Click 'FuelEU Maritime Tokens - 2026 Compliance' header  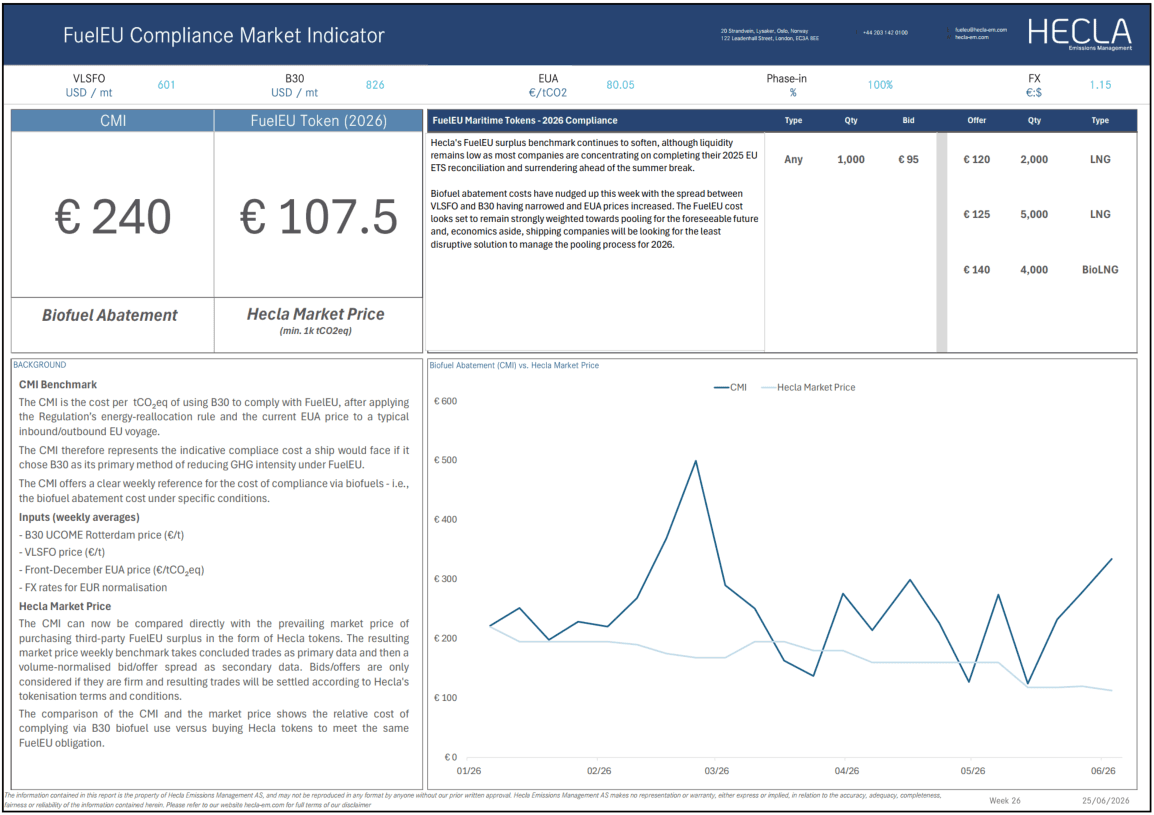click(525, 120)
